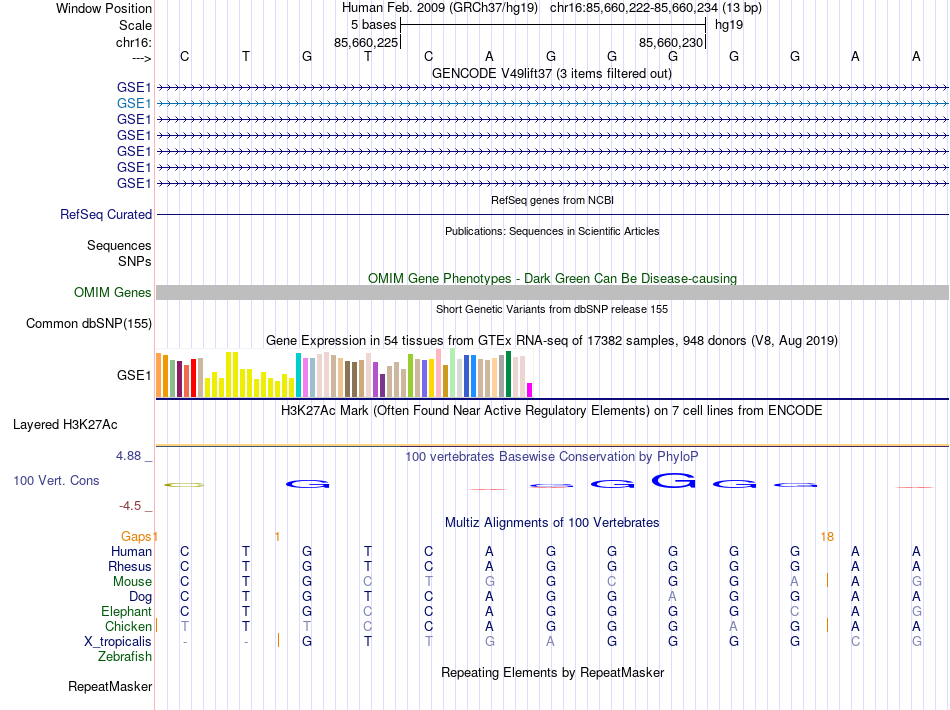Click the hg19 label beside the scale bar
The height and width of the screenshot is (710, 950).
tap(729, 25)
